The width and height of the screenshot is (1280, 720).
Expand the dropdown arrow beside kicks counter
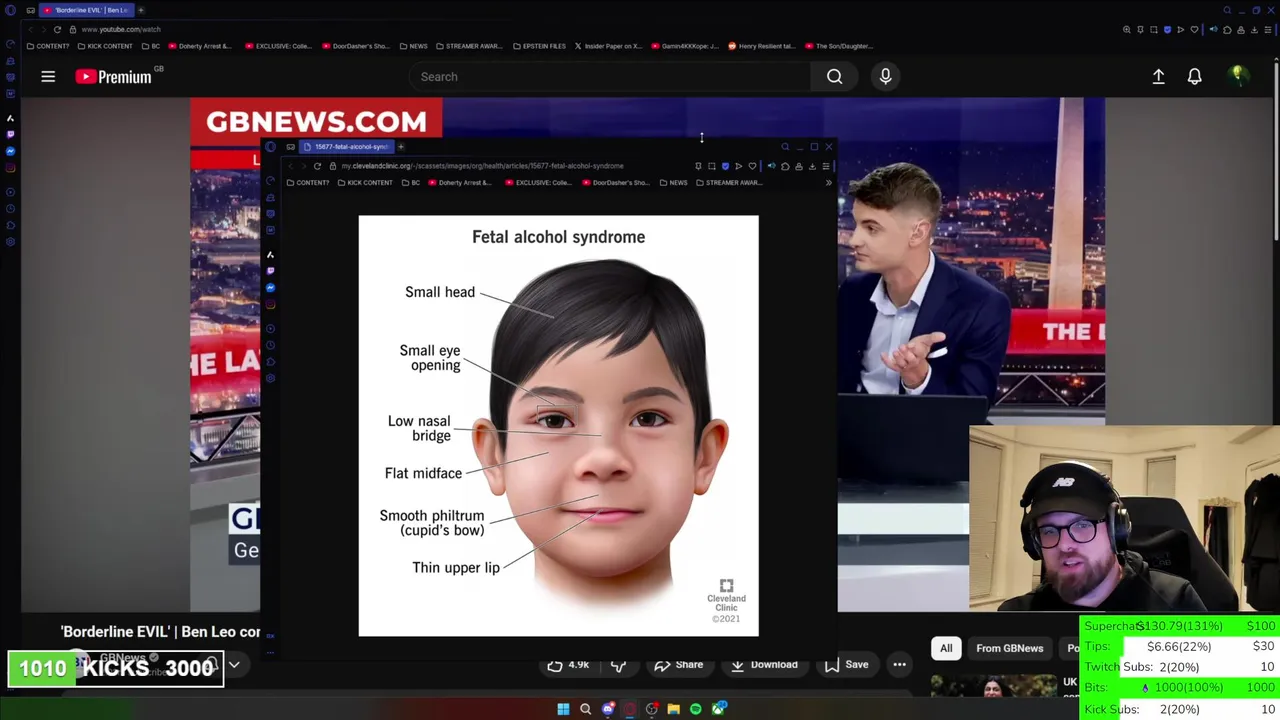click(234, 665)
